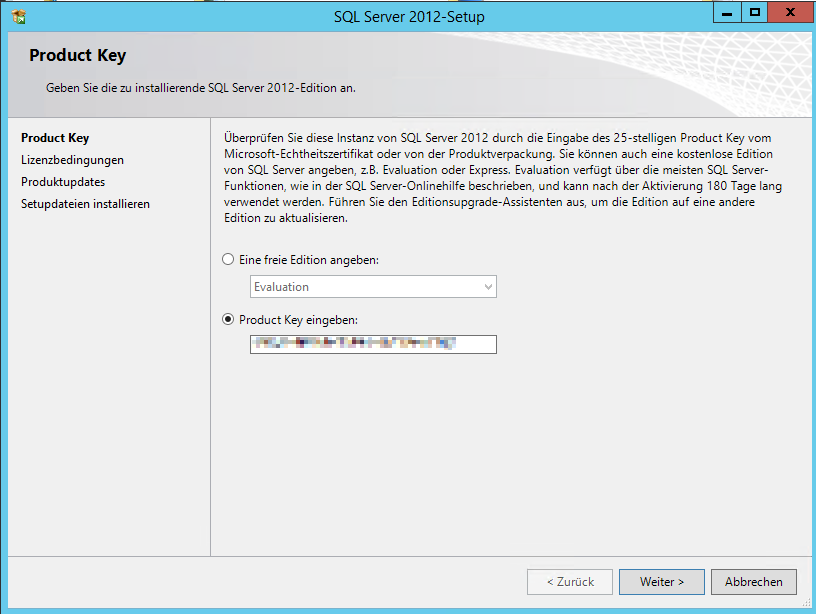
Task: Select 'Product Key eingeben' radio button
Action: click(228, 320)
